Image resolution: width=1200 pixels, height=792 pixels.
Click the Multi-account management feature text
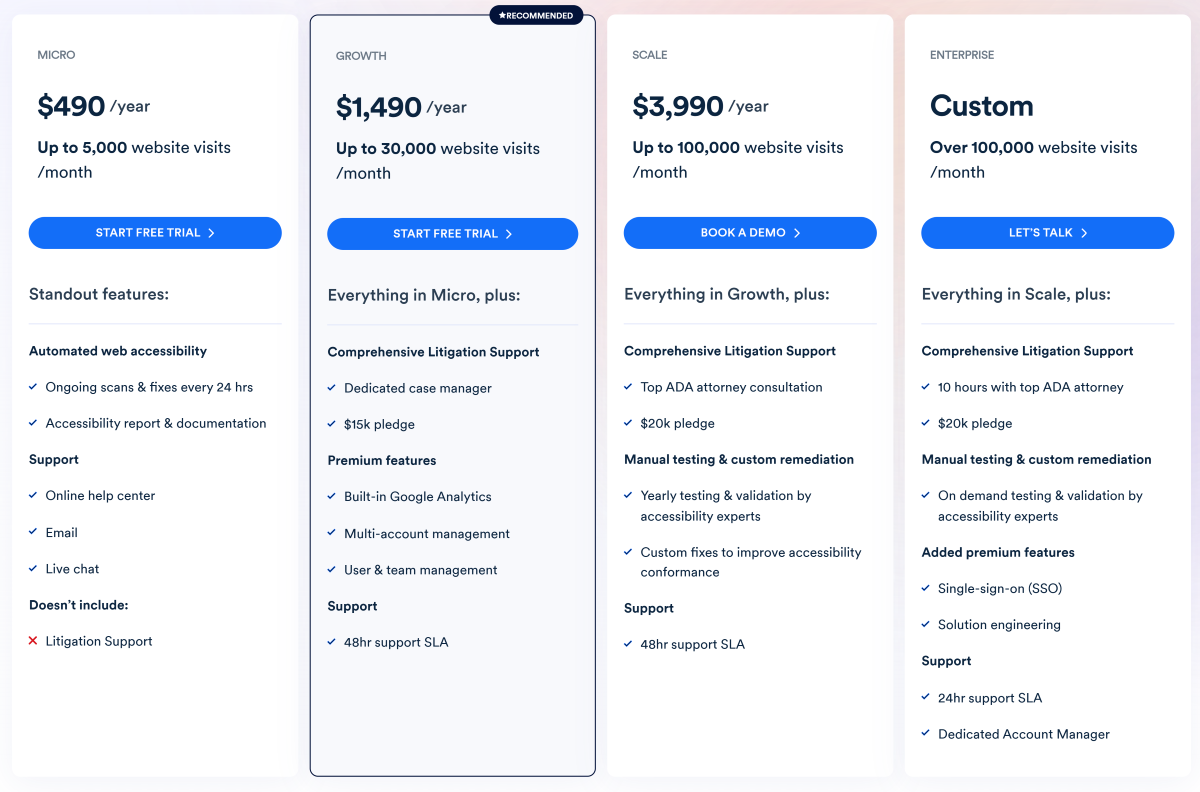(427, 534)
